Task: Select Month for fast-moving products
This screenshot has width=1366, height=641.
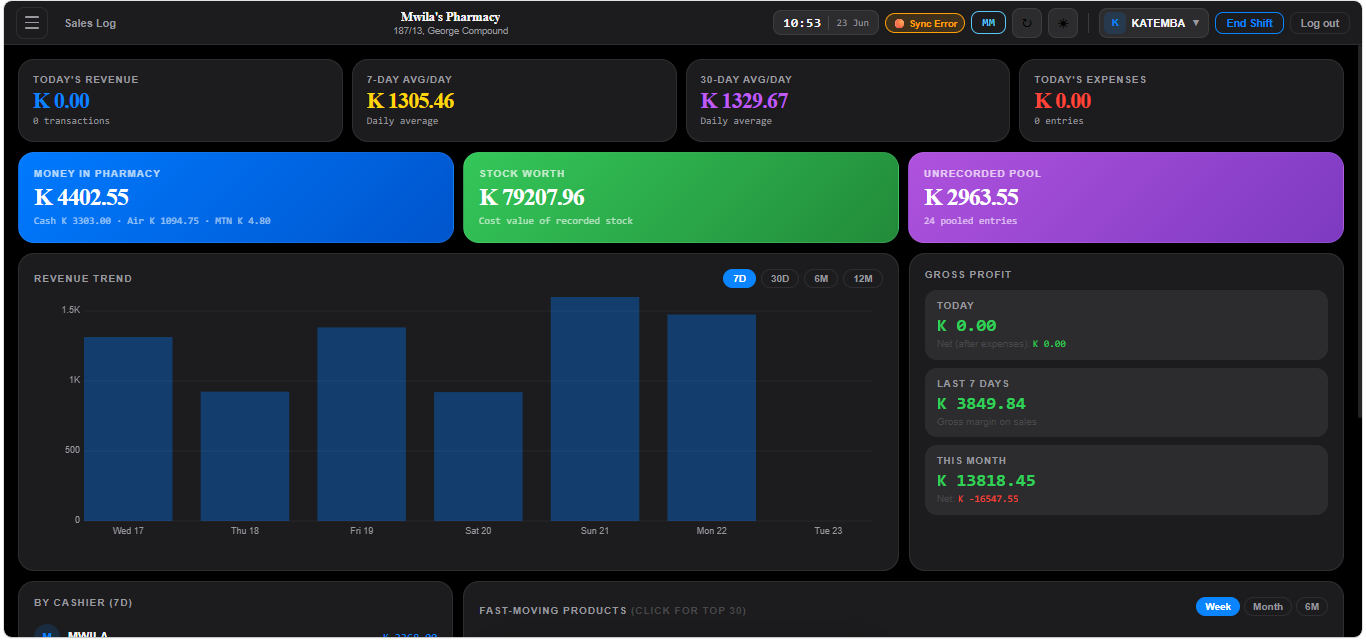Action: pyautogui.click(x=1268, y=607)
